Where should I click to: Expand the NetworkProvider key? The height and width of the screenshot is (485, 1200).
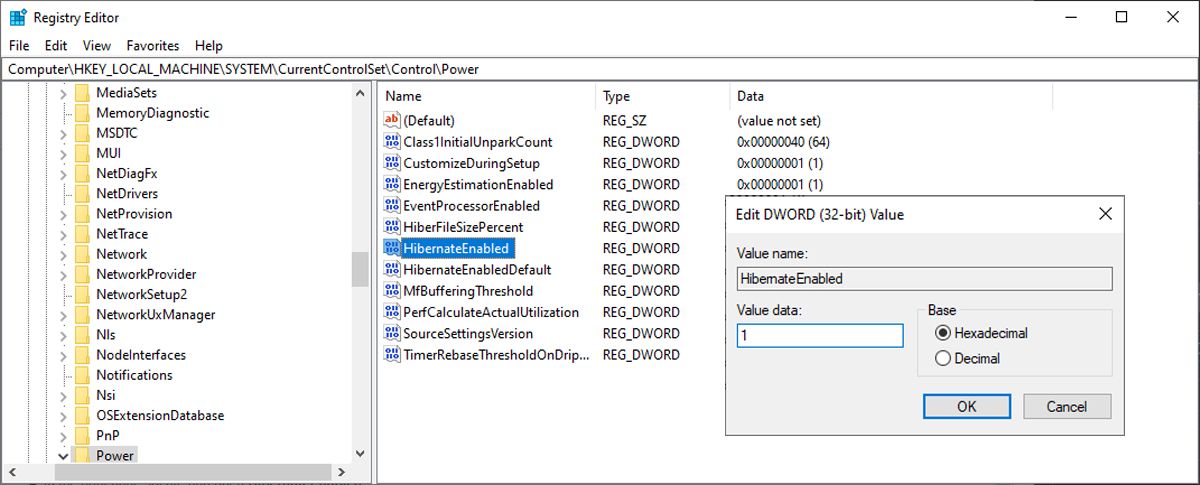coord(63,274)
